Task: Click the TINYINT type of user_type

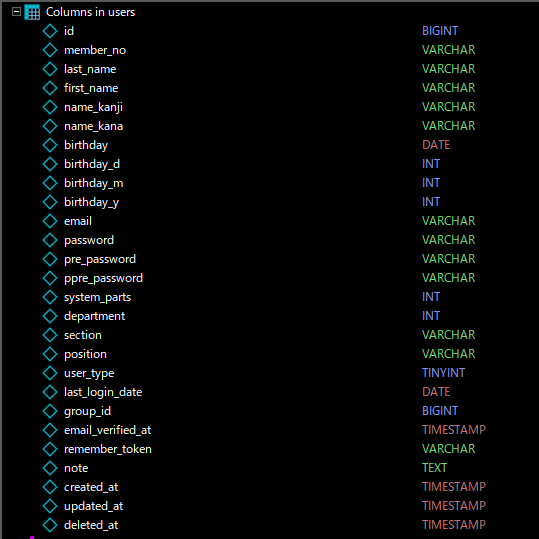Action: [443, 373]
